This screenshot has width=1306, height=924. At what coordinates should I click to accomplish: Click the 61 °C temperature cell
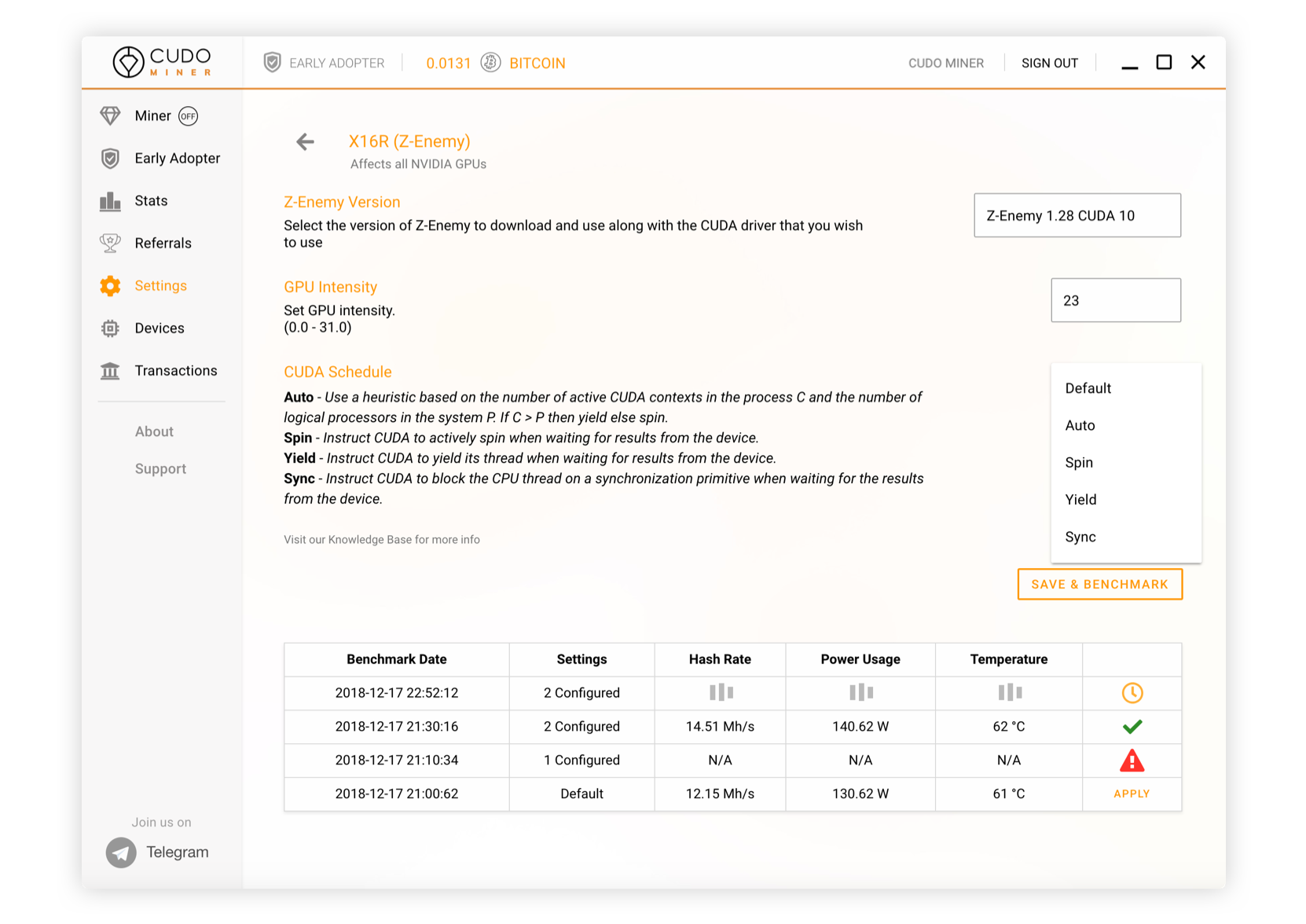click(1009, 794)
